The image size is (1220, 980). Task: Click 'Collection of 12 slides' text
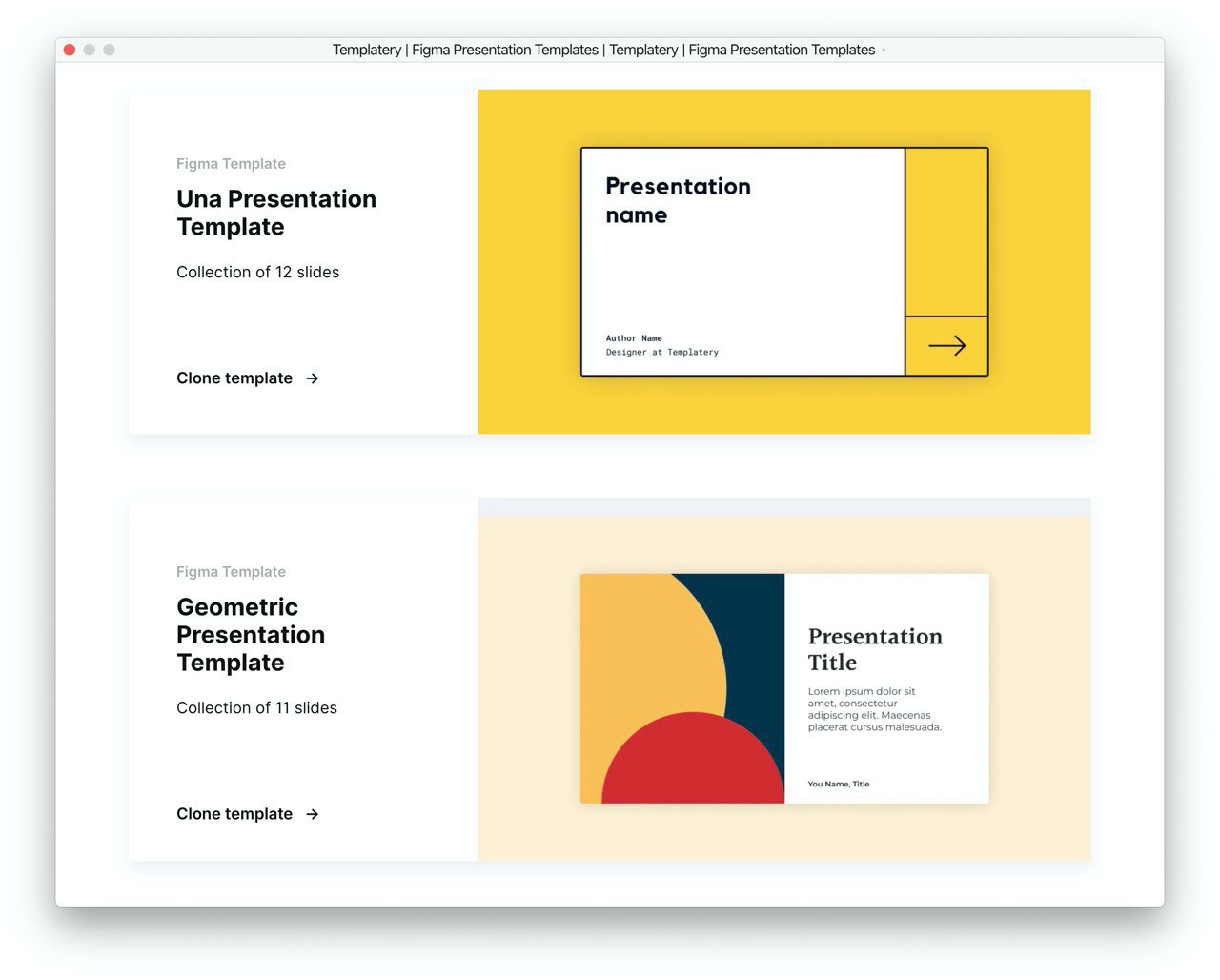pos(257,272)
